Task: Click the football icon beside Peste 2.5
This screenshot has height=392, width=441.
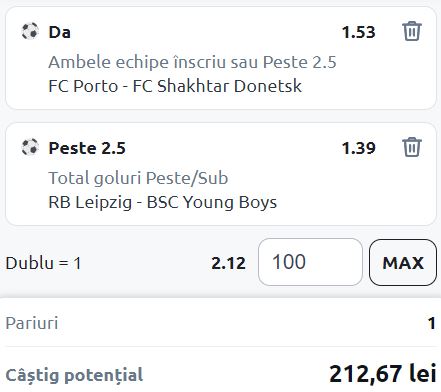Action: click(x=30, y=147)
